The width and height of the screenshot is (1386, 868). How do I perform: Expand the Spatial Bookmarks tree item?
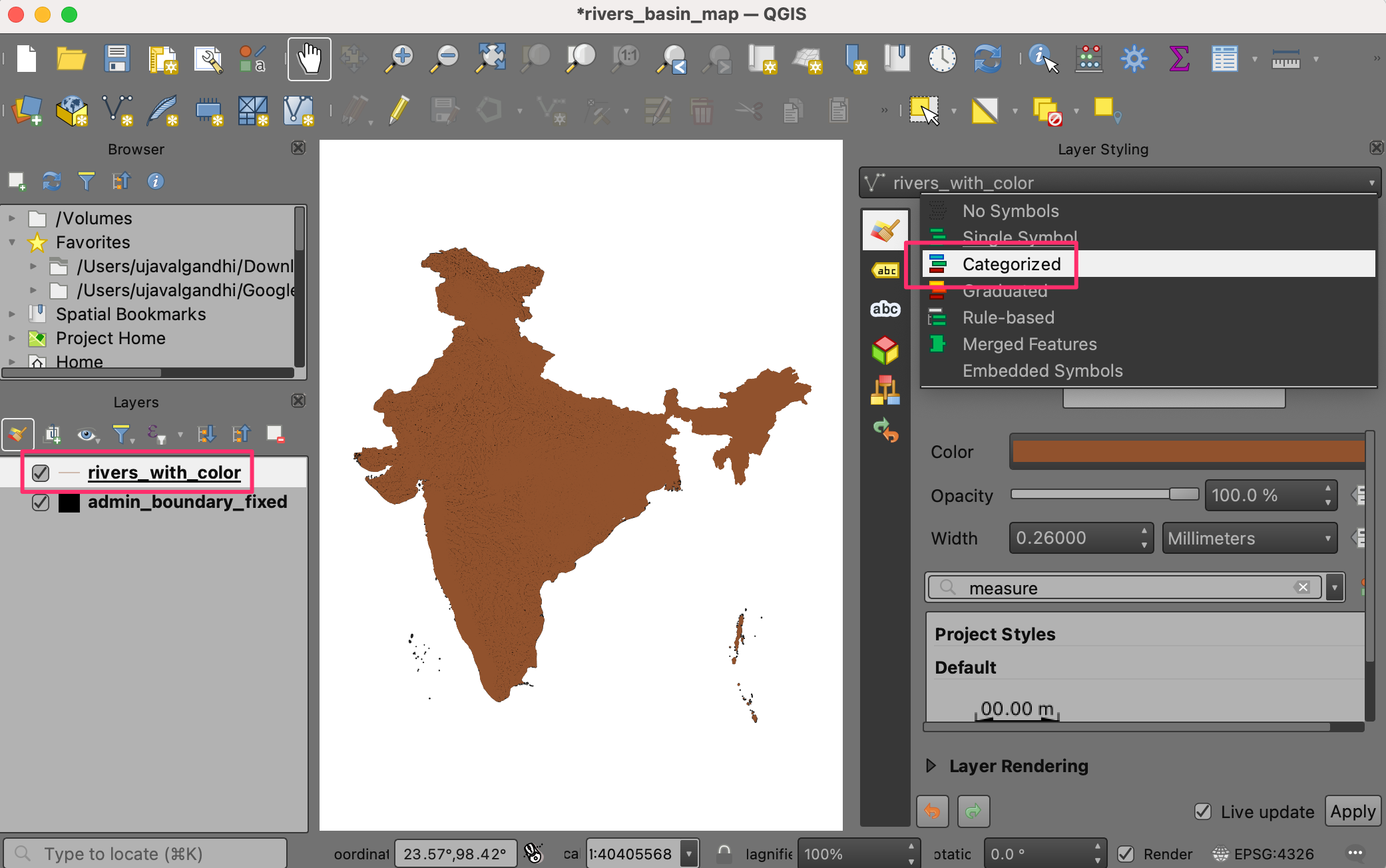tap(11, 314)
